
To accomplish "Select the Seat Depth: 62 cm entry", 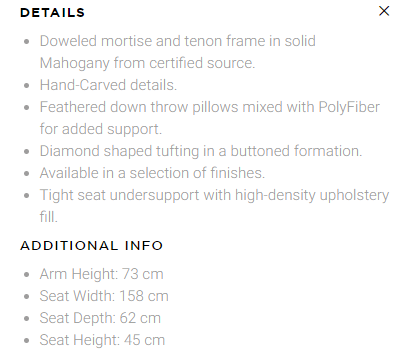I will (x=100, y=318).
